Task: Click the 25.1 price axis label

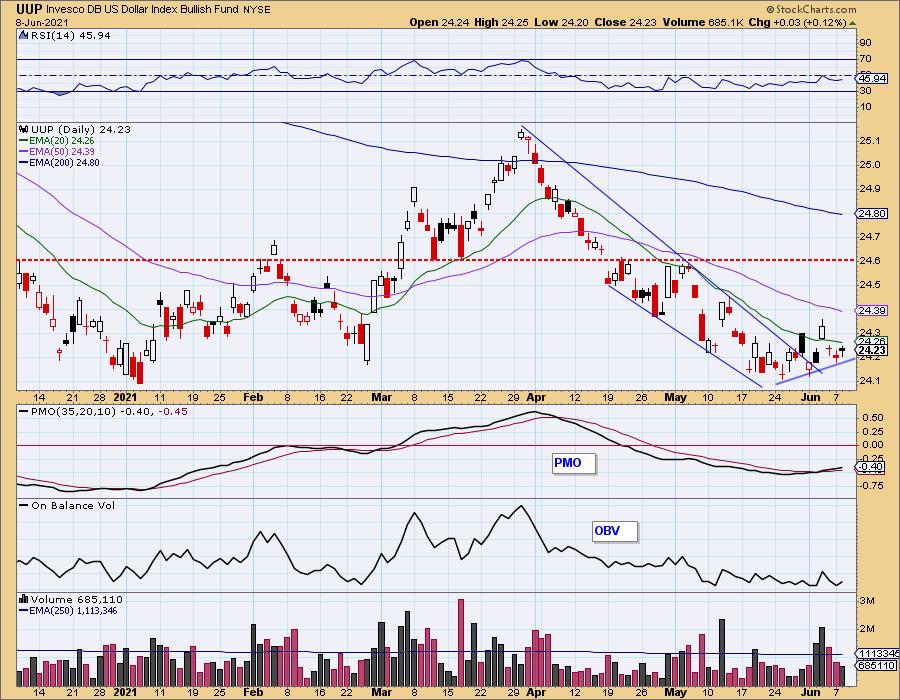Action: (x=870, y=141)
